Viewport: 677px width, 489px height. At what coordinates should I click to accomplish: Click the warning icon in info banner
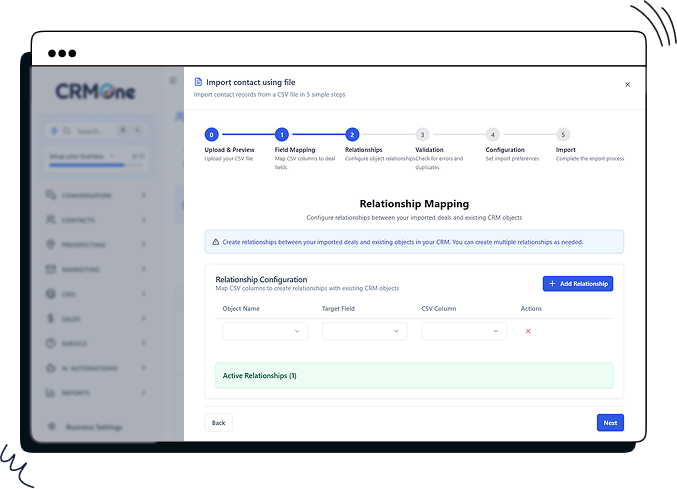click(215, 242)
